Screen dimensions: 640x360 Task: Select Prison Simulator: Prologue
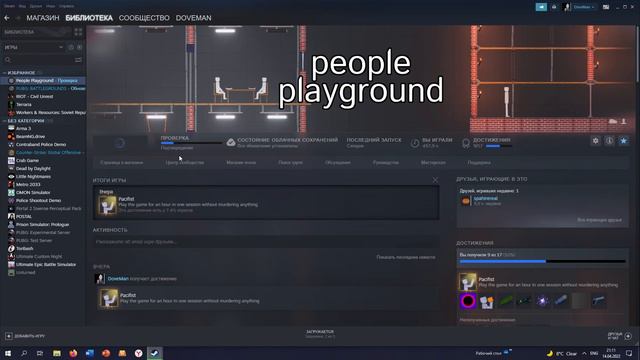click(43, 224)
